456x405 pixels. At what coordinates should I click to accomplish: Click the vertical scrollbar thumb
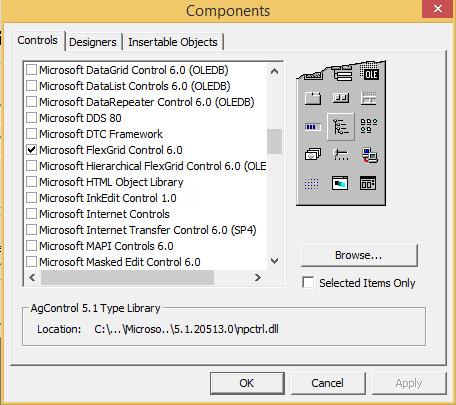tap(275, 141)
